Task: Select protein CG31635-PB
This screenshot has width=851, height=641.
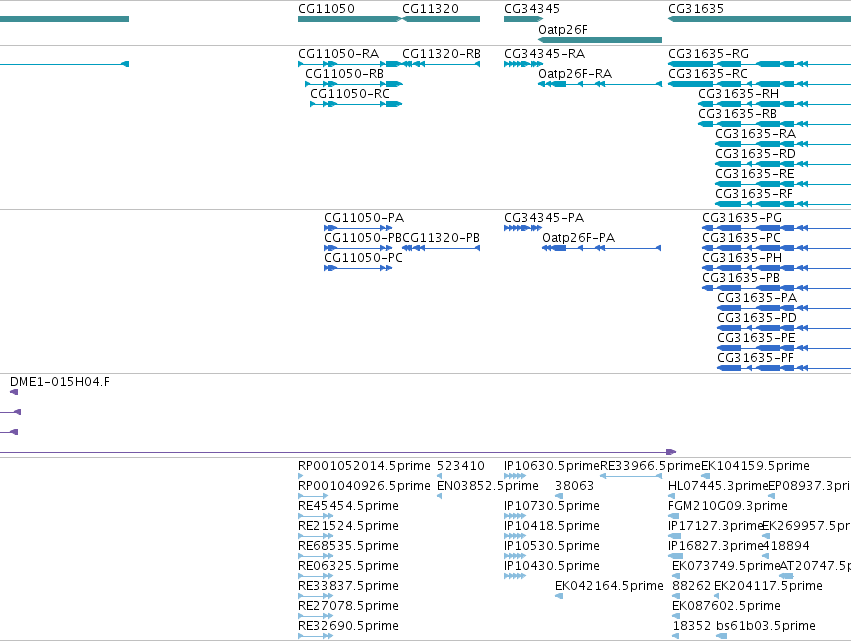Action: (741, 278)
